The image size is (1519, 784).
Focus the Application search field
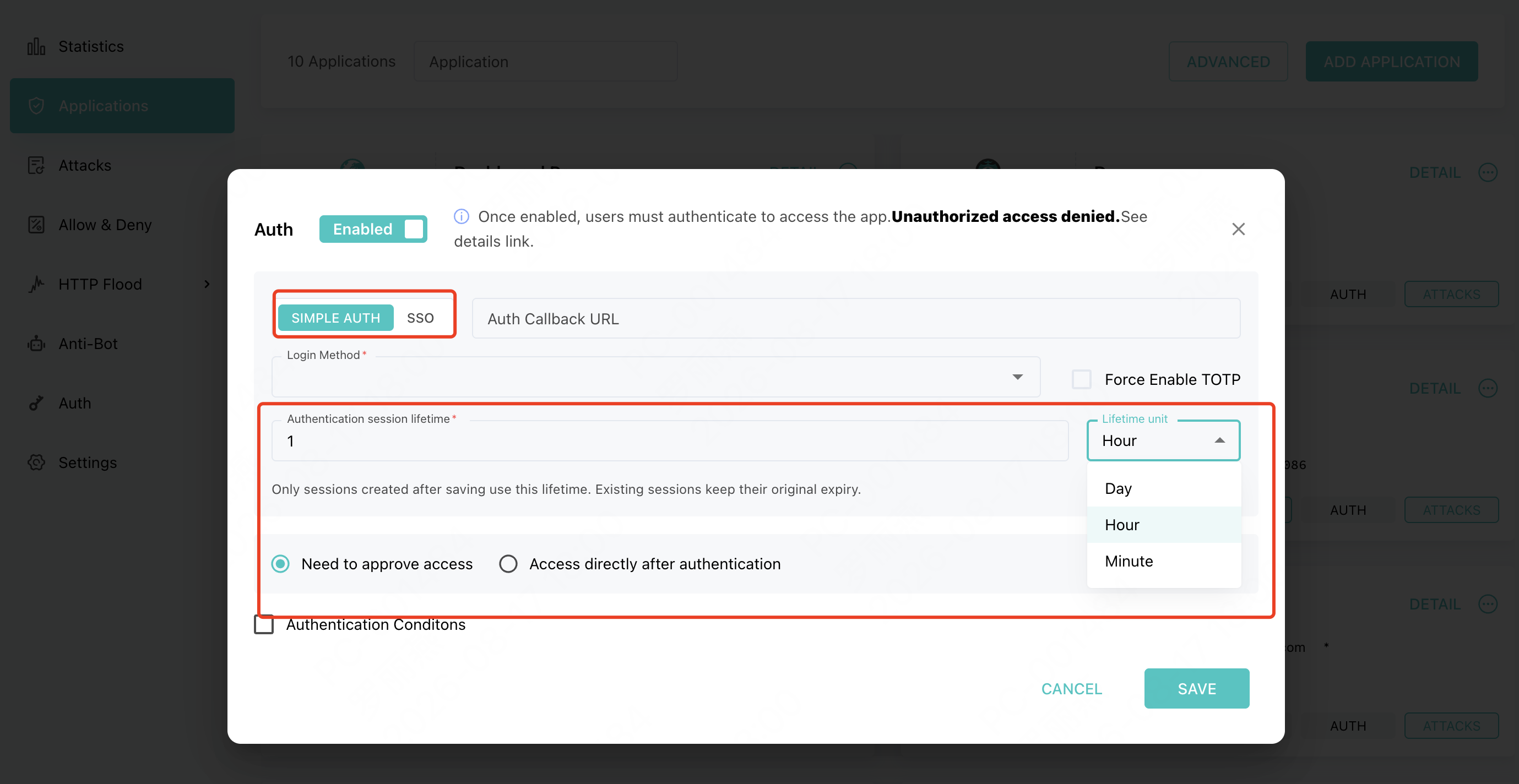point(545,61)
